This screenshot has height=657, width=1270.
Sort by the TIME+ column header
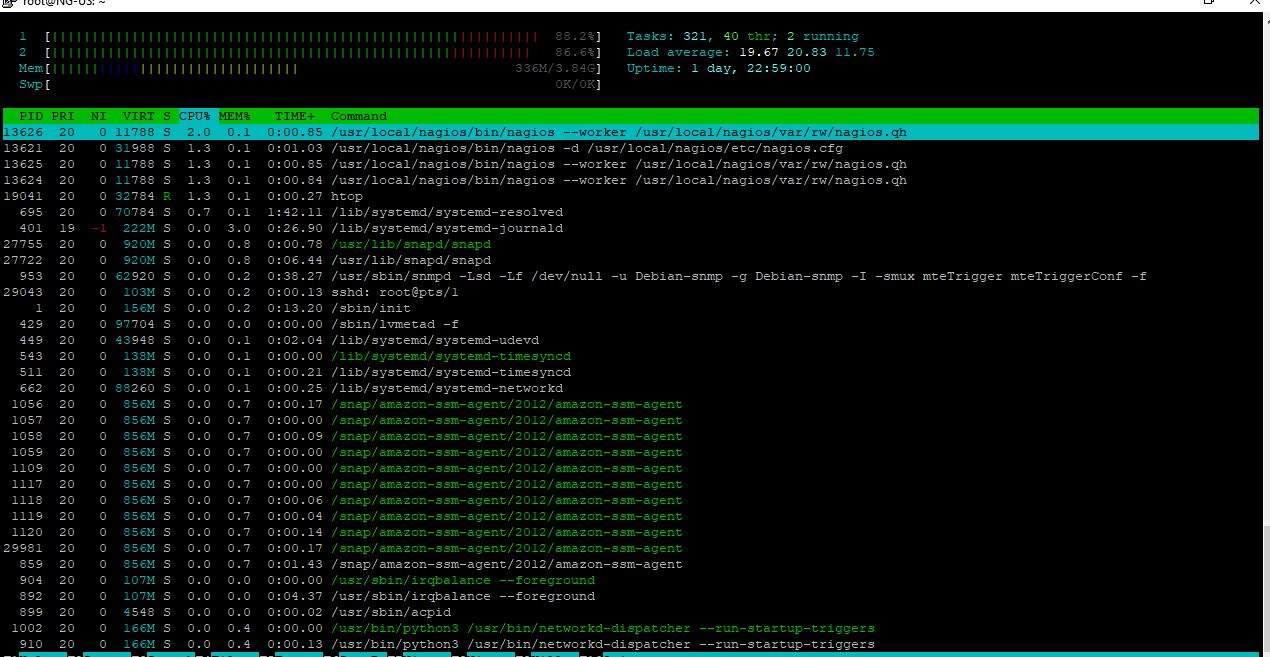coord(295,116)
